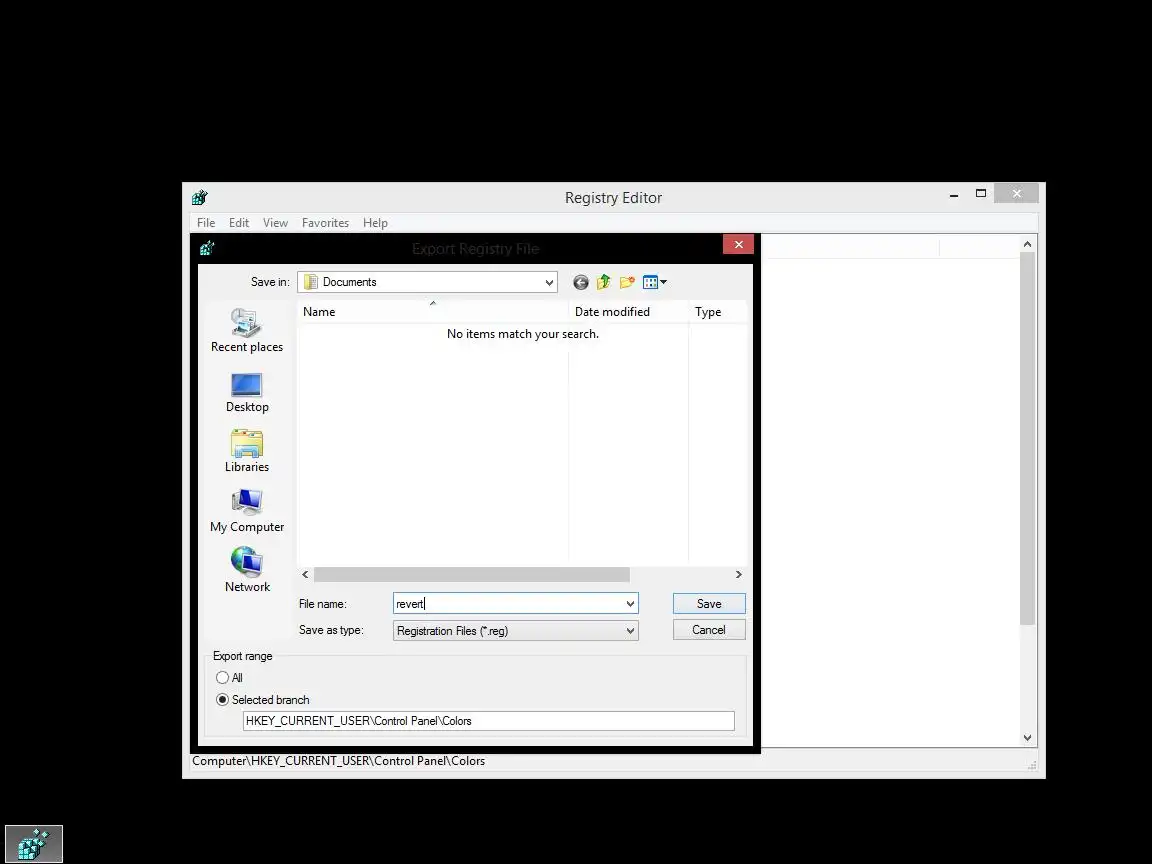This screenshot has width=1152, height=864.
Task: Open the View menu
Action: (x=276, y=223)
